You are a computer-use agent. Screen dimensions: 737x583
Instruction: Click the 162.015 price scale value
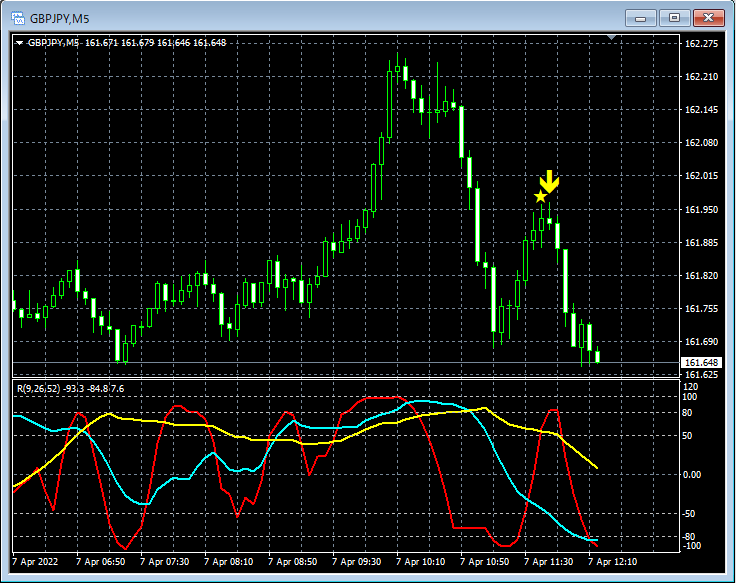[701, 176]
